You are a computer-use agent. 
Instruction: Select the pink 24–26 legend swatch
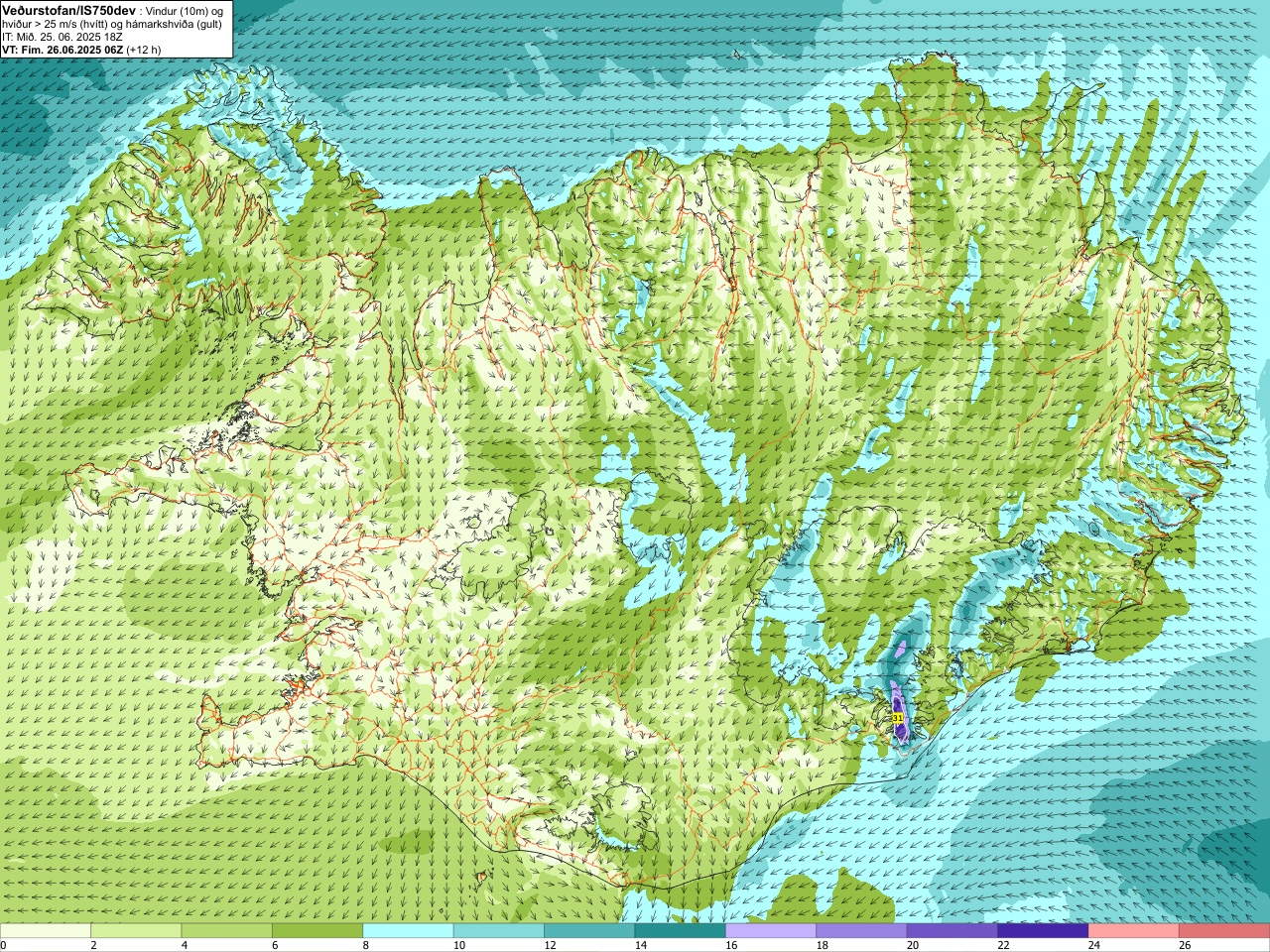click(1134, 931)
